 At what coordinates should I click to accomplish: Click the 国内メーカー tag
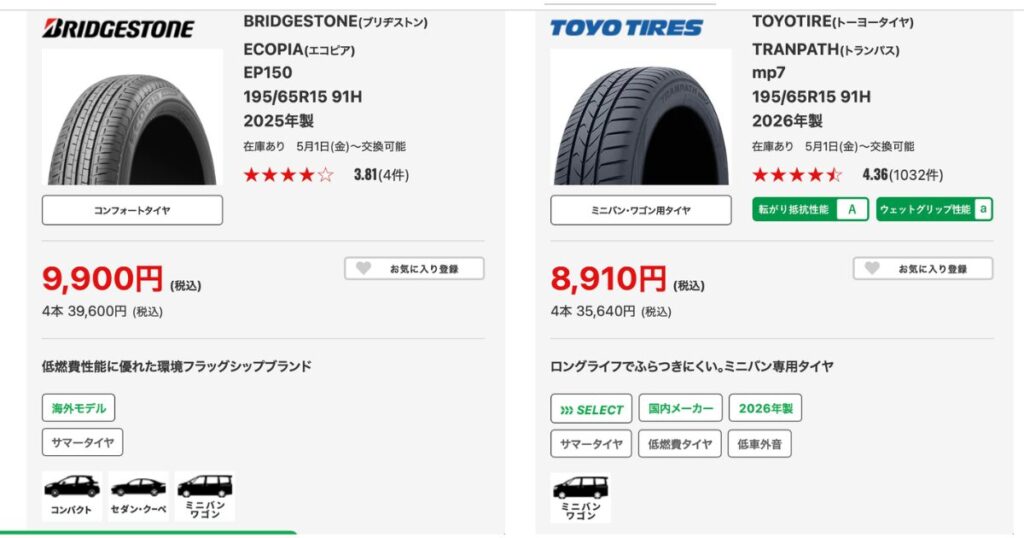tap(680, 408)
